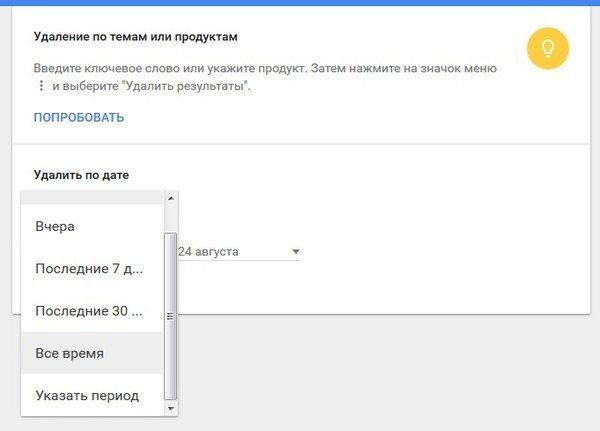
Task: Select the highlighted 'Все время' option
Action: pos(69,353)
